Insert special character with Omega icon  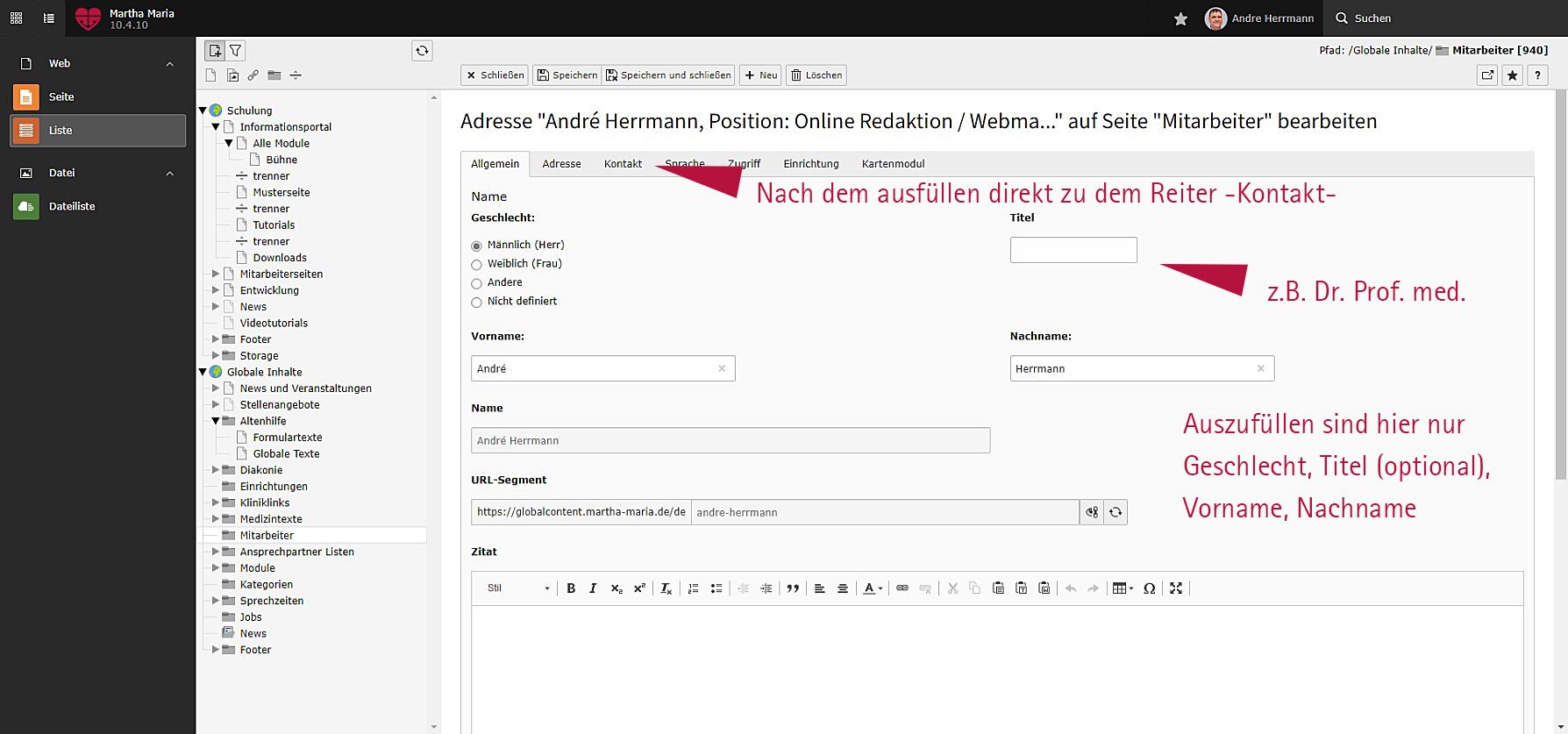point(1149,588)
